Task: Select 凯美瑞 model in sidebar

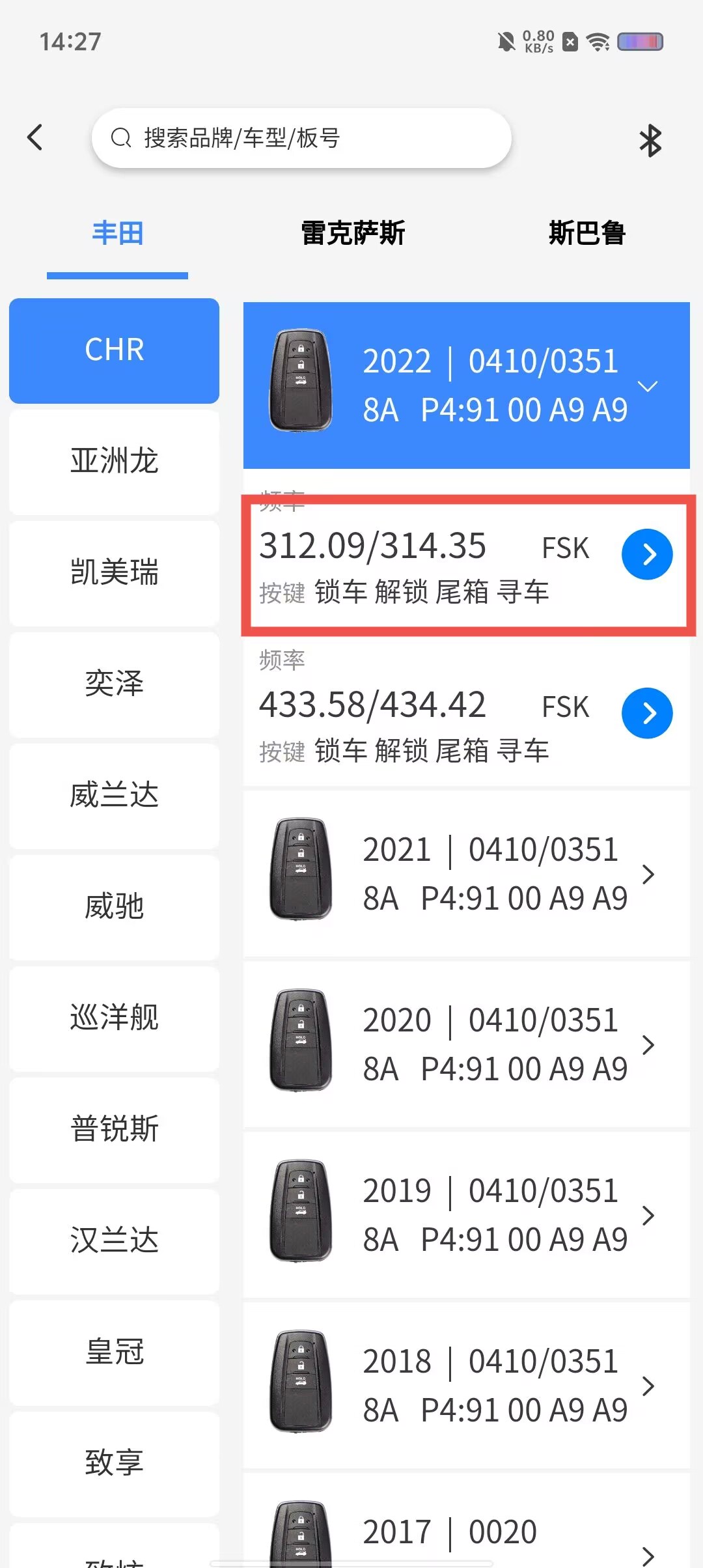Action: (114, 572)
